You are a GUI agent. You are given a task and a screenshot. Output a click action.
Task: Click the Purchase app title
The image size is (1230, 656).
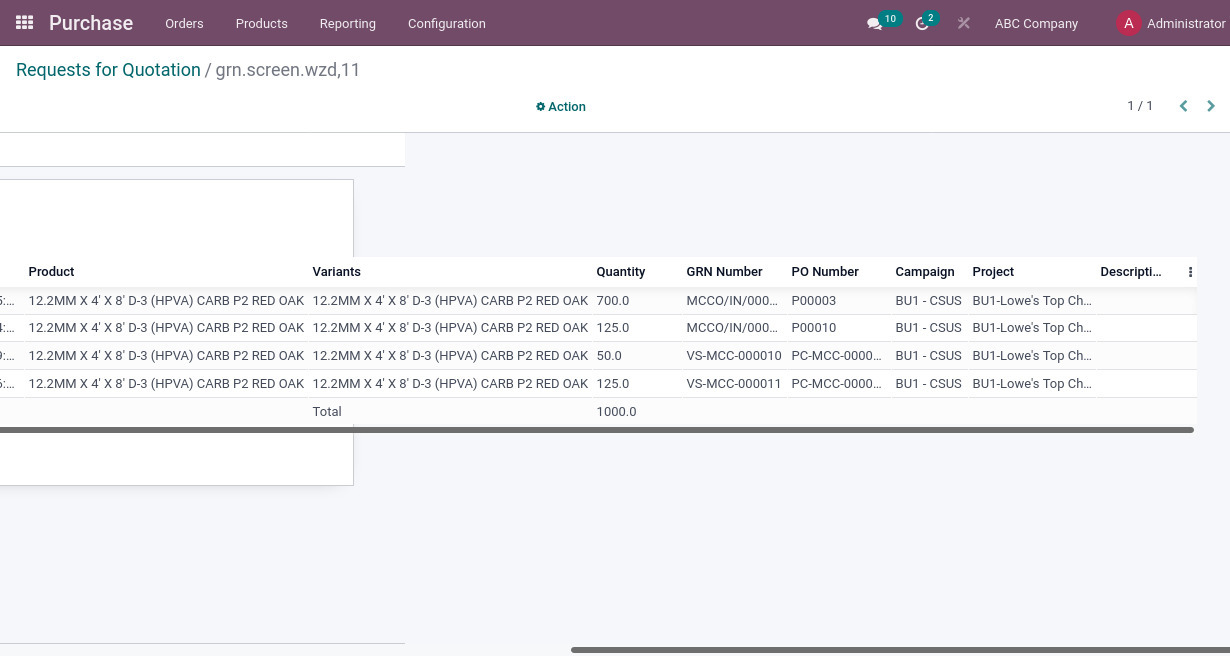[x=91, y=23]
